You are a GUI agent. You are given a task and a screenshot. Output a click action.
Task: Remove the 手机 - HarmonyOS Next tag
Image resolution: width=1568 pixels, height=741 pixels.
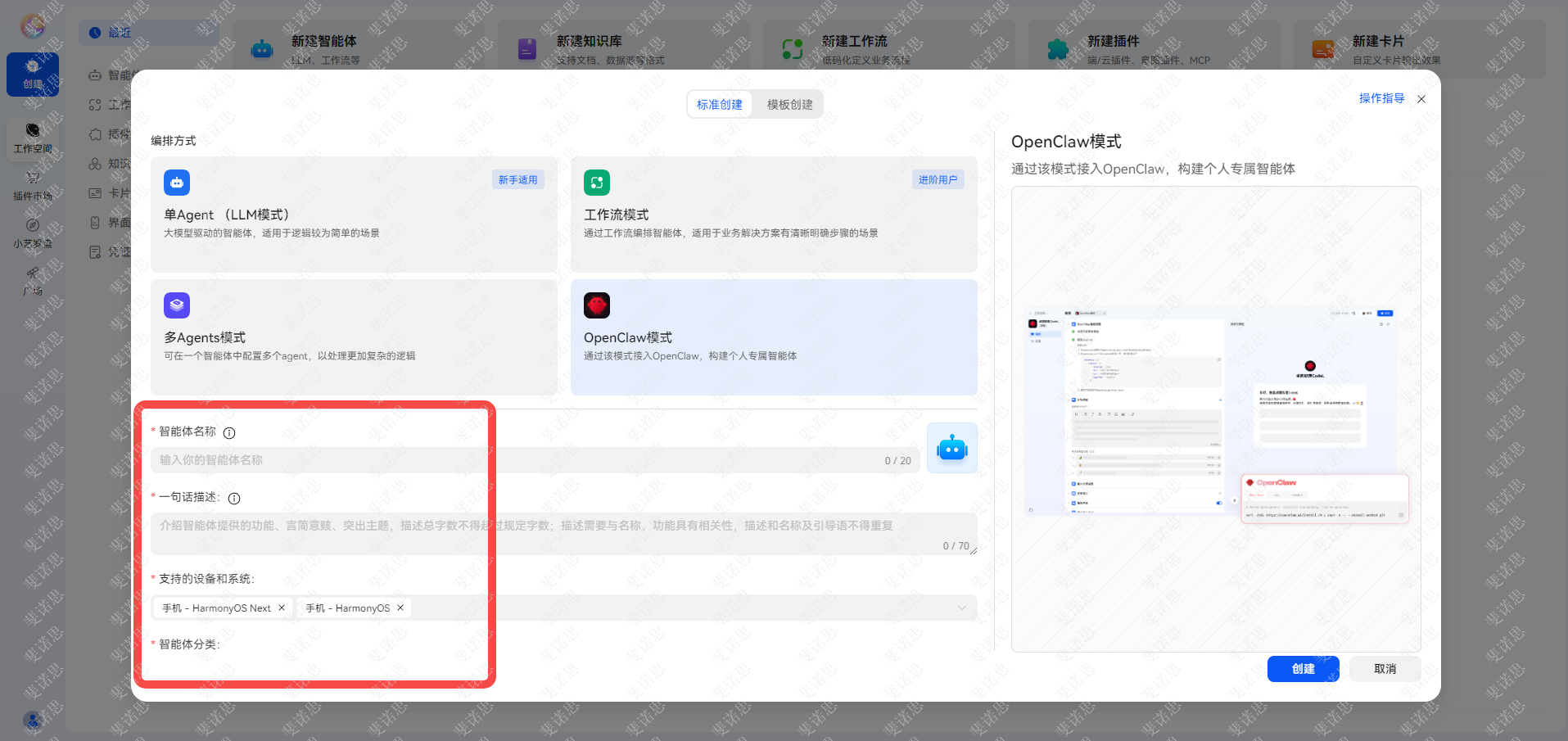(x=282, y=608)
